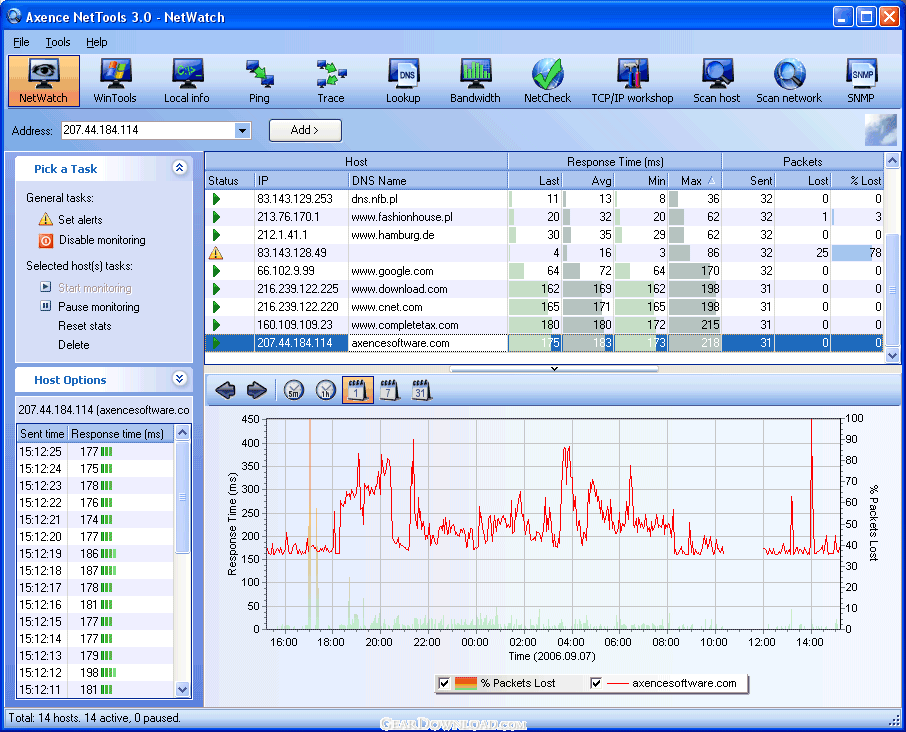
Task: Show last 1 hour chart view
Action: (326, 391)
